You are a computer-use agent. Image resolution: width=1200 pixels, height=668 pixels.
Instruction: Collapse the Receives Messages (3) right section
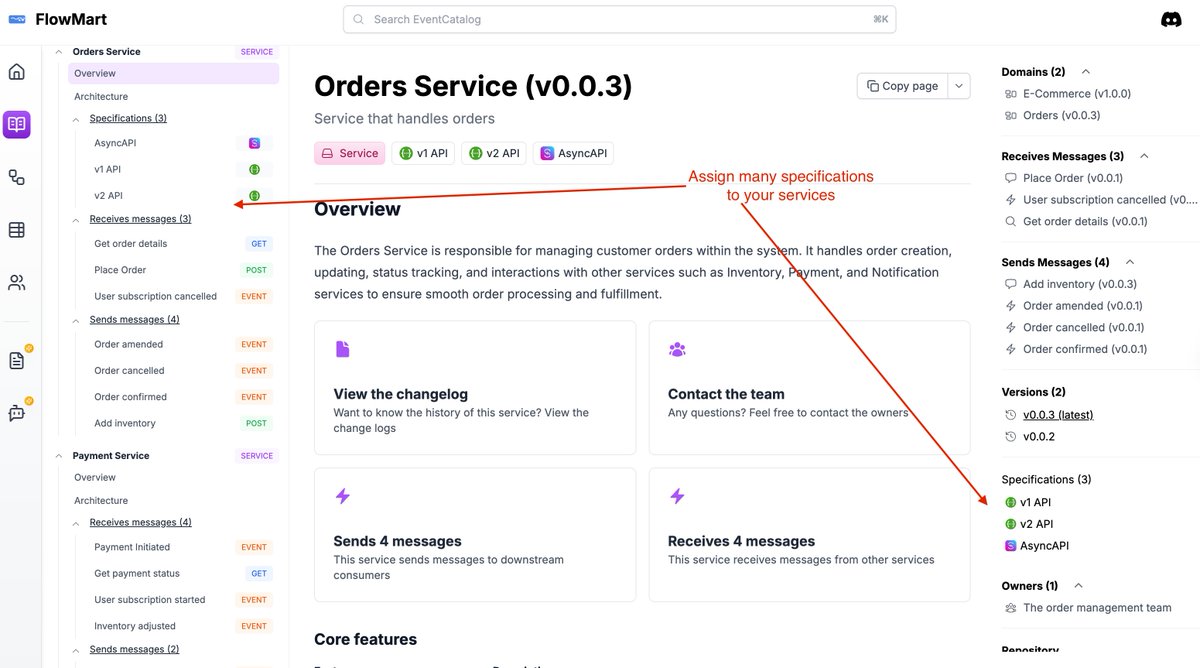[1144, 156]
